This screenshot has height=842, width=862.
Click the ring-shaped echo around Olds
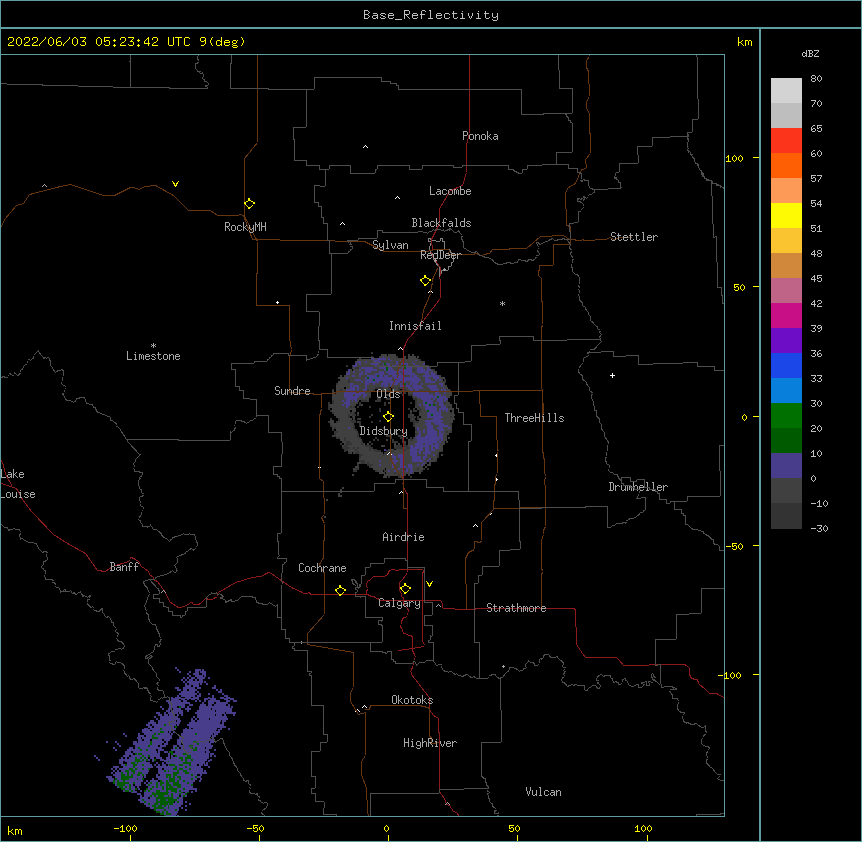(393, 416)
